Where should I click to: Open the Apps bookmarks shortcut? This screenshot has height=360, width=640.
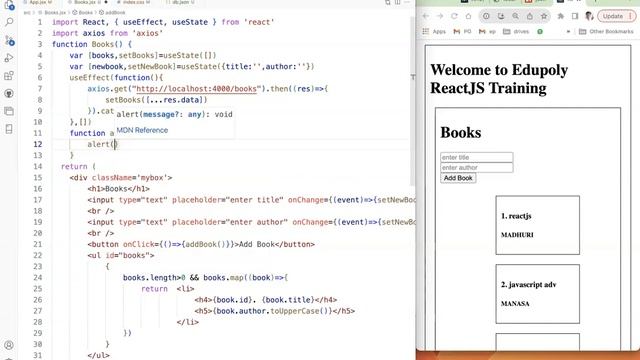coord(434,31)
